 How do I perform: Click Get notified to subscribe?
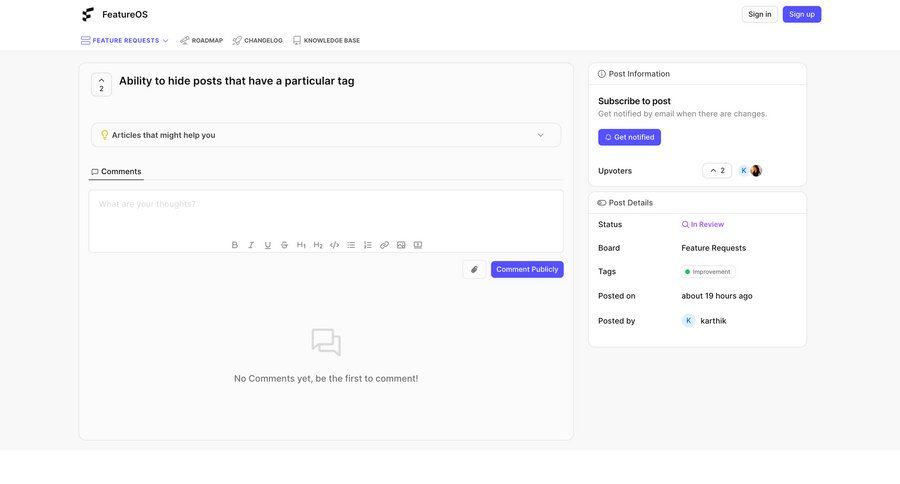(x=629, y=137)
